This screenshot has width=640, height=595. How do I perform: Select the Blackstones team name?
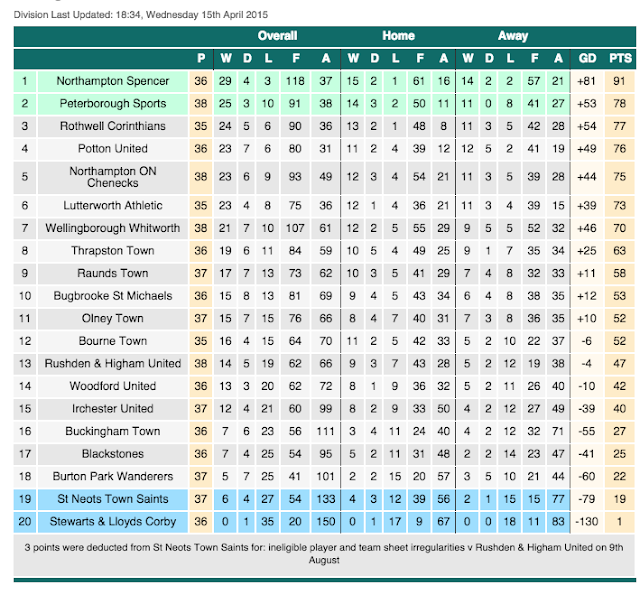click(113, 454)
